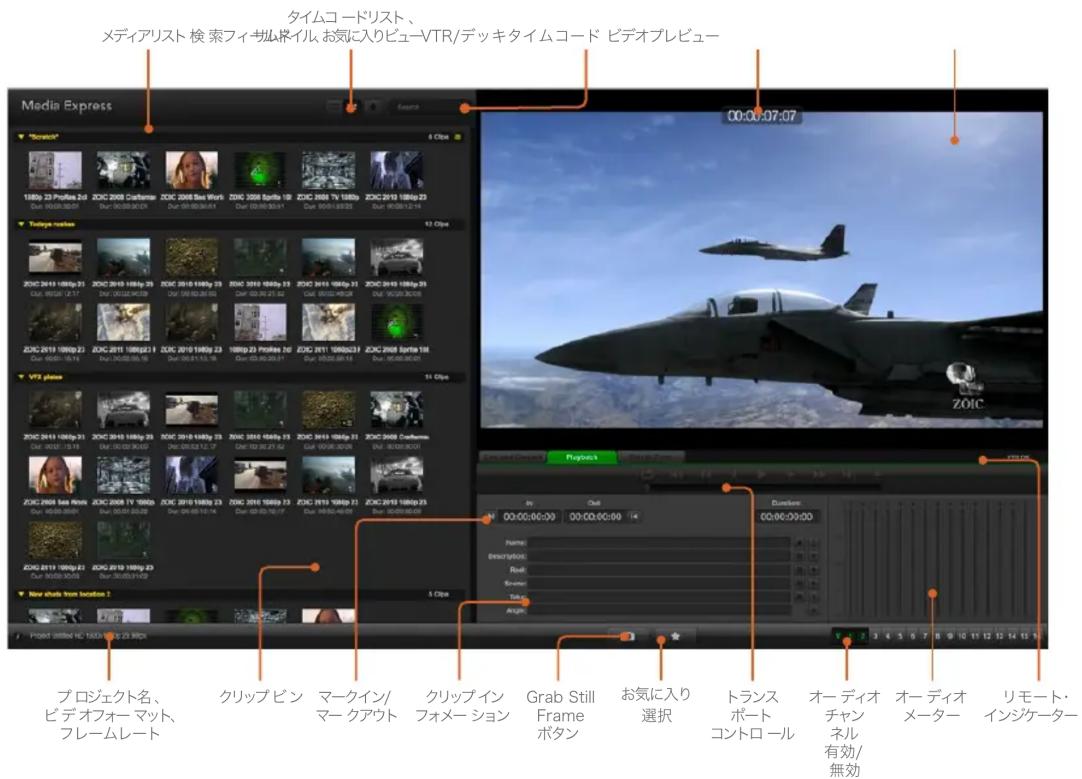Toggle audio channel 3
Screen dimensions: 1082x779
pyautogui.click(x=875, y=635)
